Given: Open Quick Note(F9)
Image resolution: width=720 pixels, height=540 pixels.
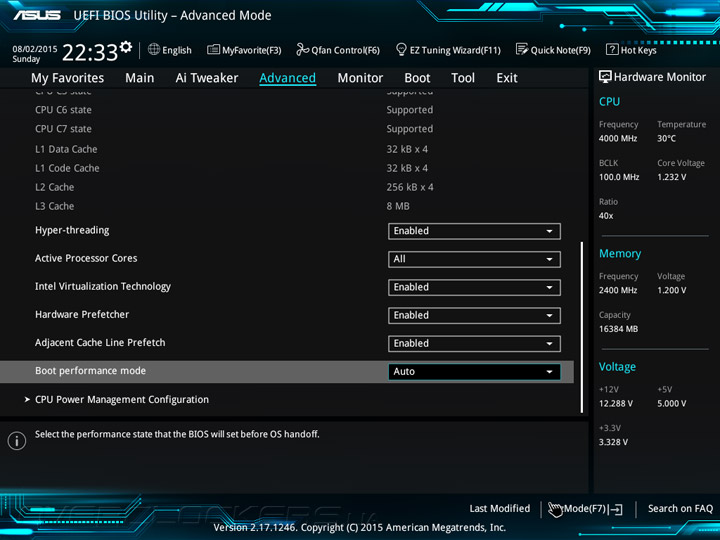Looking at the screenshot, I should point(553,50).
